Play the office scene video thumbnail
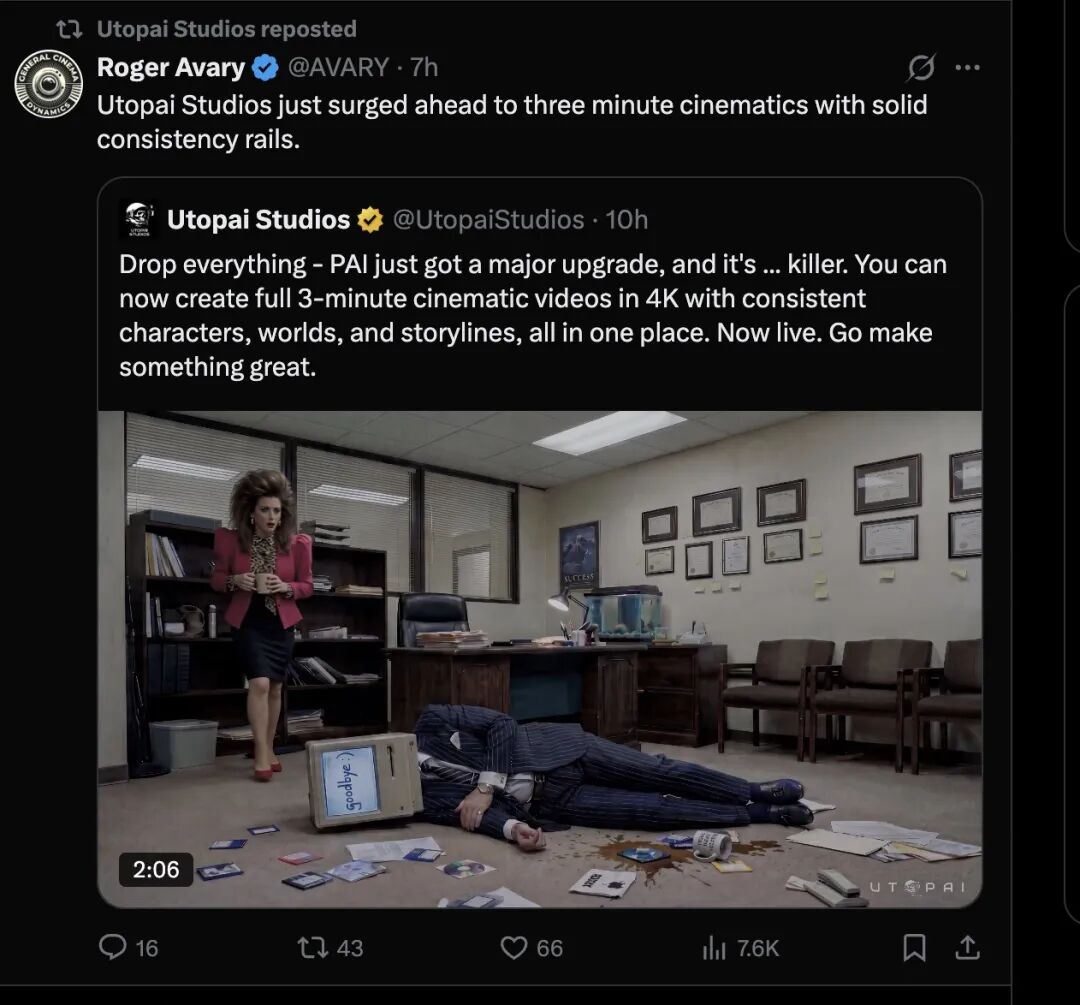This screenshot has height=1005, width=1080. click(x=540, y=658)
